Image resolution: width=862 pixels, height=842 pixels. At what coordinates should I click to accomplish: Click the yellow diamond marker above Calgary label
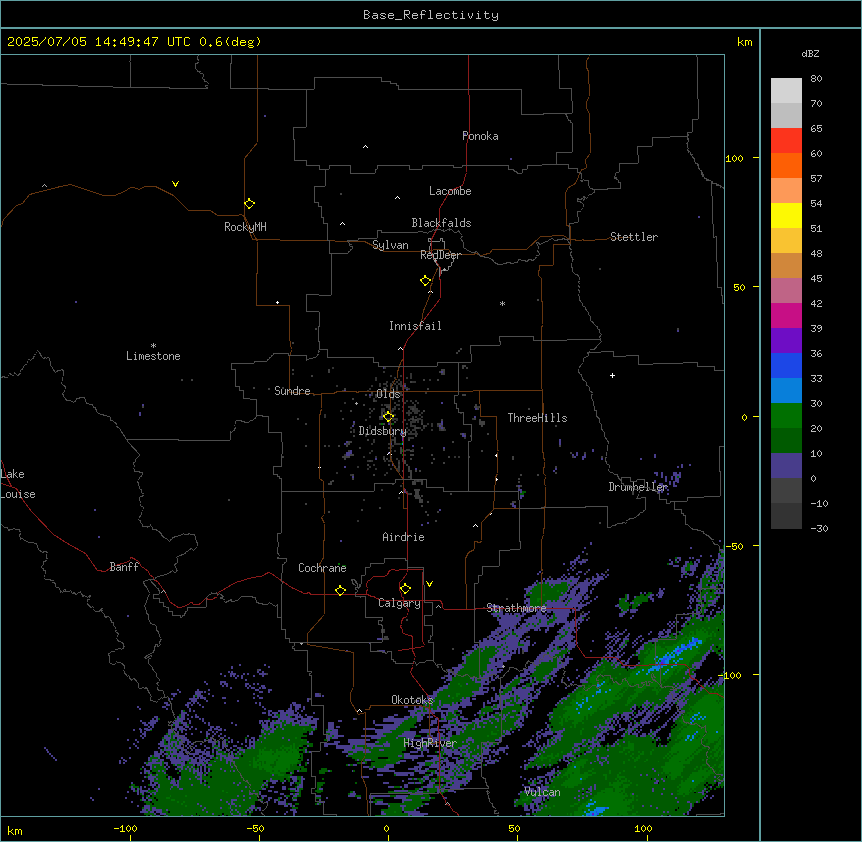(405, 589)
